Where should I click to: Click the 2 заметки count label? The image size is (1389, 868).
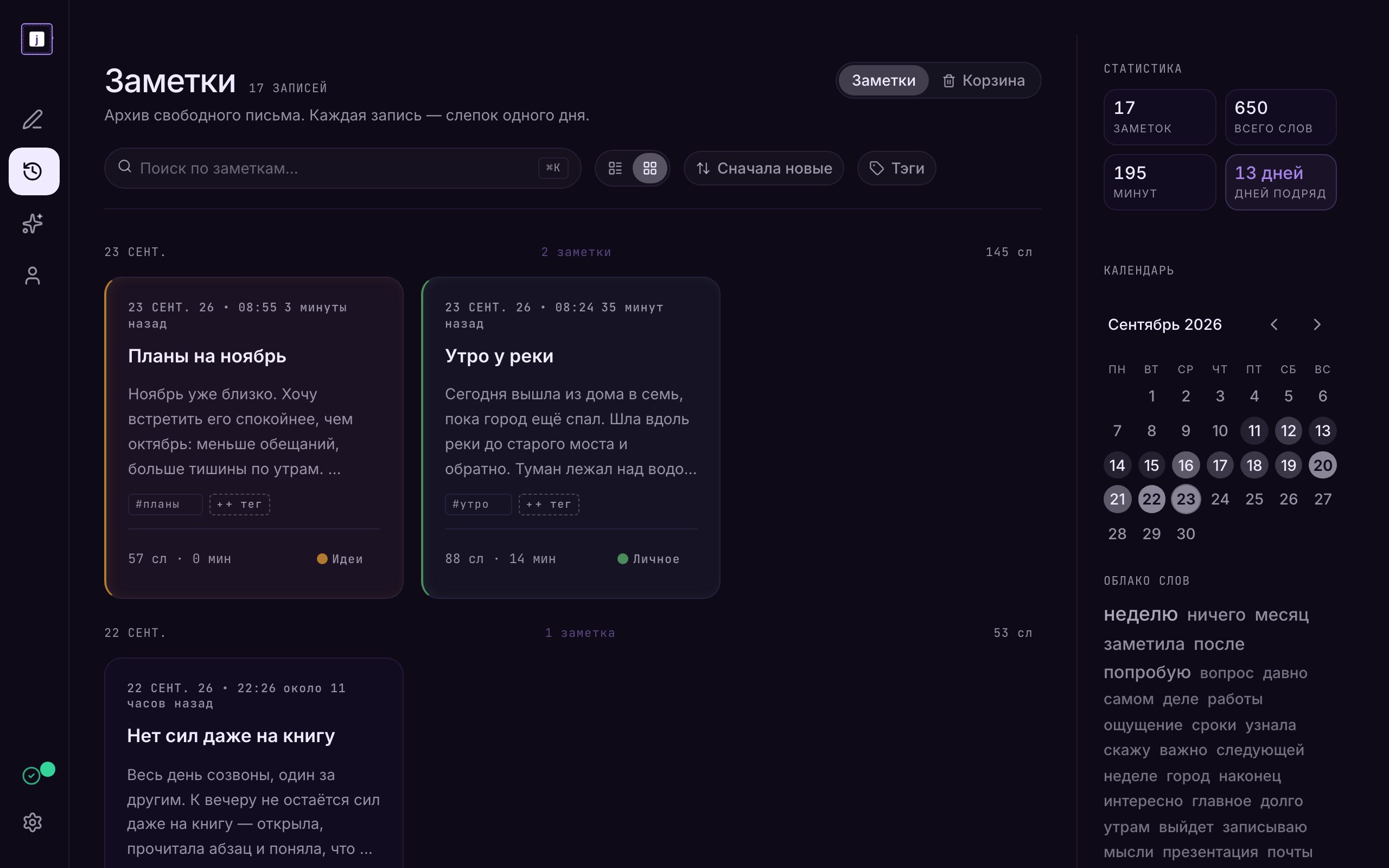(576, 252)
